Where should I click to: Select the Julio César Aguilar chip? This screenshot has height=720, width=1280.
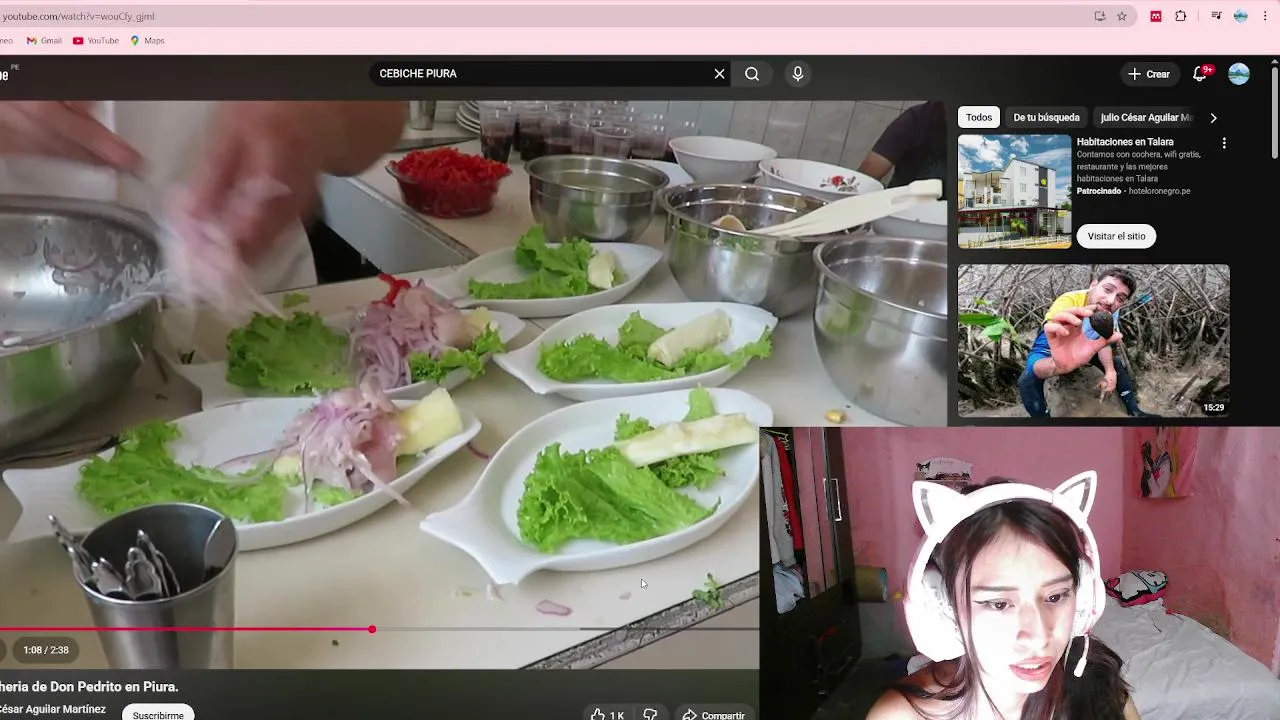(x=1146, y=117)
